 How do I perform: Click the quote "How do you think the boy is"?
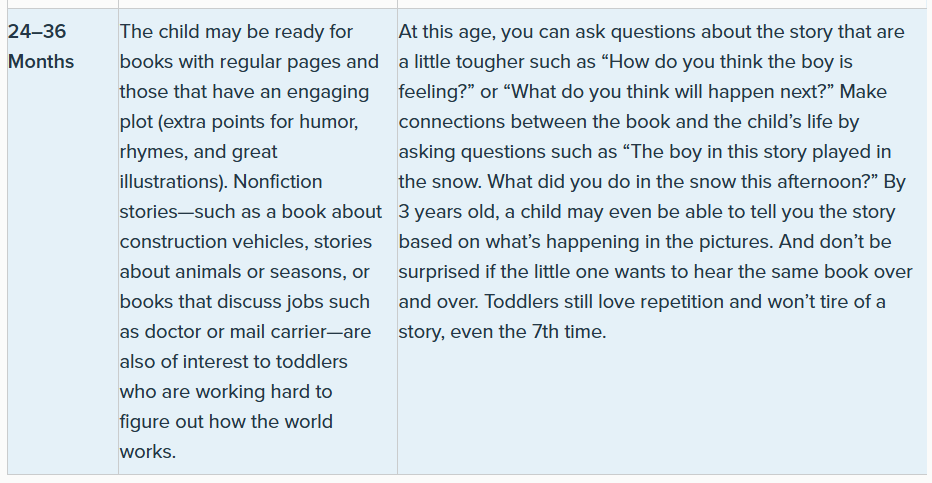point(728,62)
